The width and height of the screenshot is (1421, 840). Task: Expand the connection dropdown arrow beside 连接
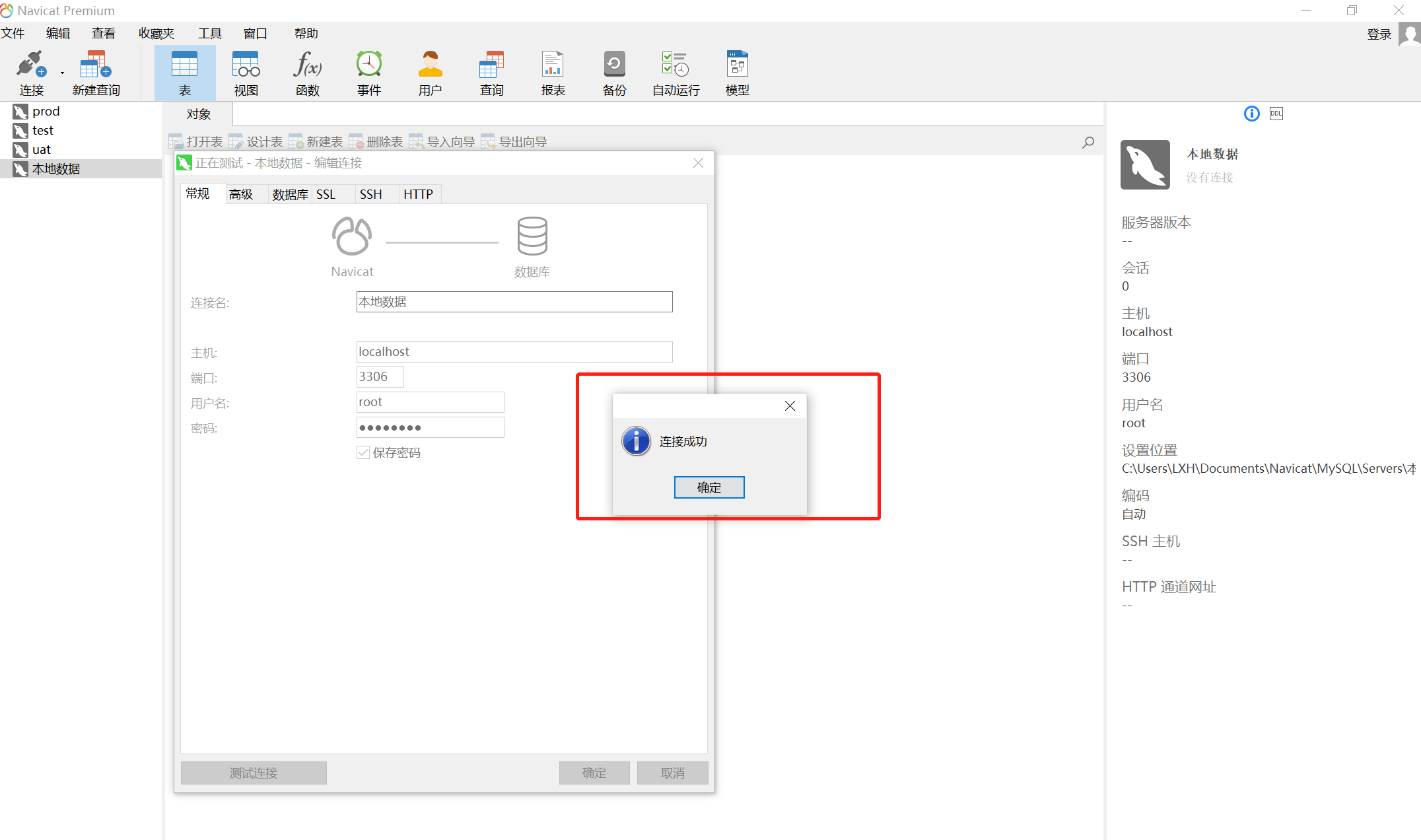[x=62, y=73]
